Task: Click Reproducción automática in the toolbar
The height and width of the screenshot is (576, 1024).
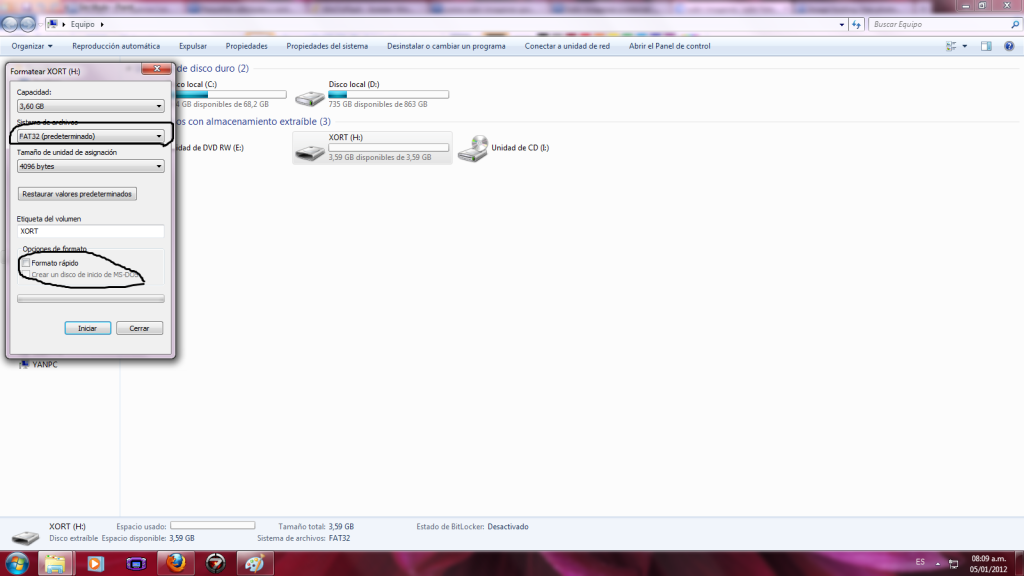Action: pos(116,46)
